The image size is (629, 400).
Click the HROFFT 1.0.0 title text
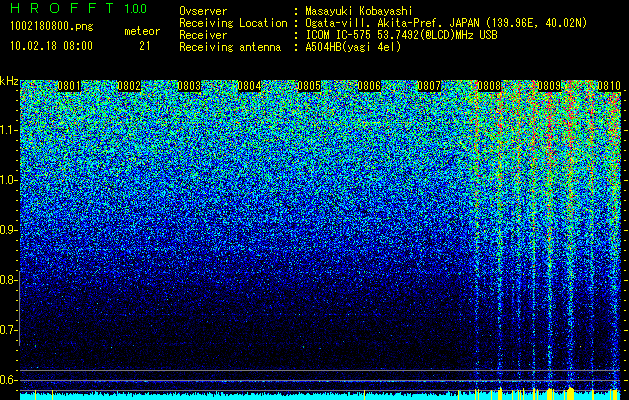tap(78, 8)
